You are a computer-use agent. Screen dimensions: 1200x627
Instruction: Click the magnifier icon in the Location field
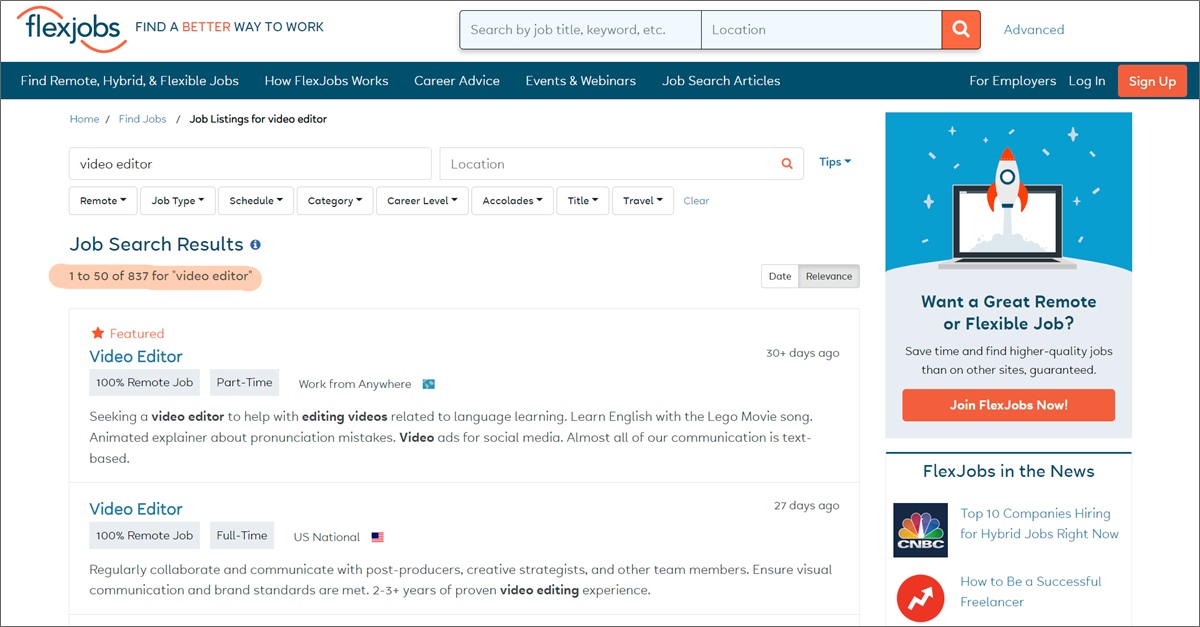pyautogui.click(x=787, y=164)
